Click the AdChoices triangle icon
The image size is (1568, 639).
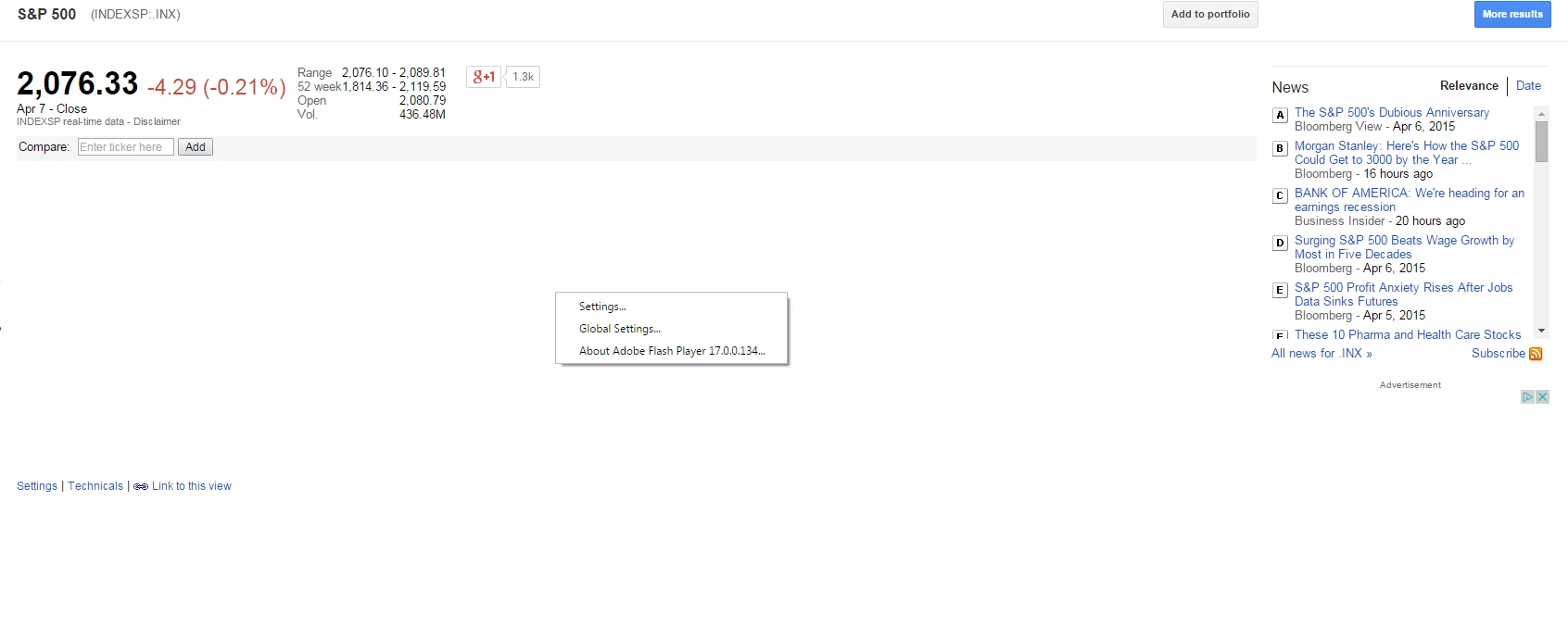(1528, 396)
